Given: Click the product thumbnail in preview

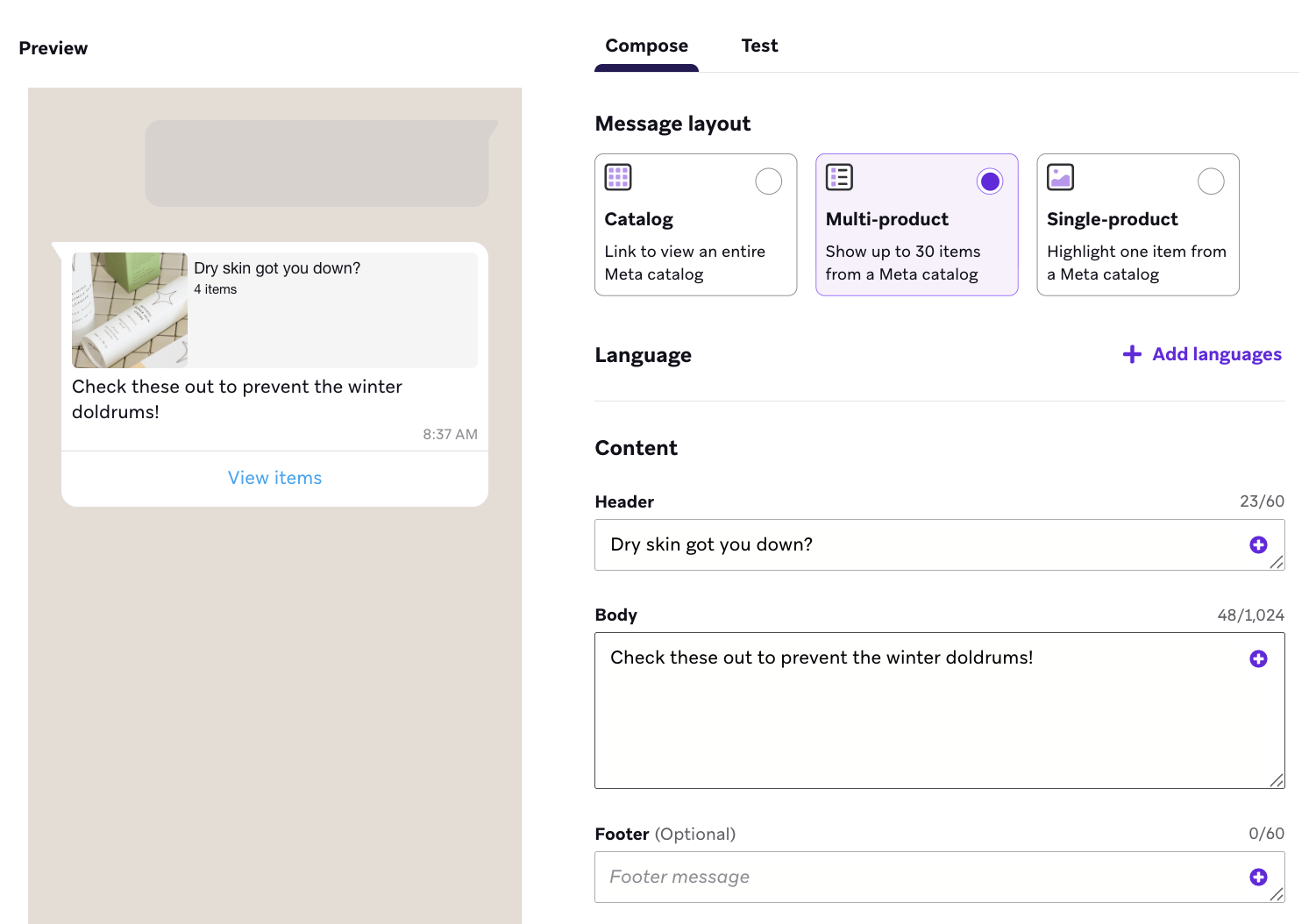Looking at the screenshot, I should (130, 310).
